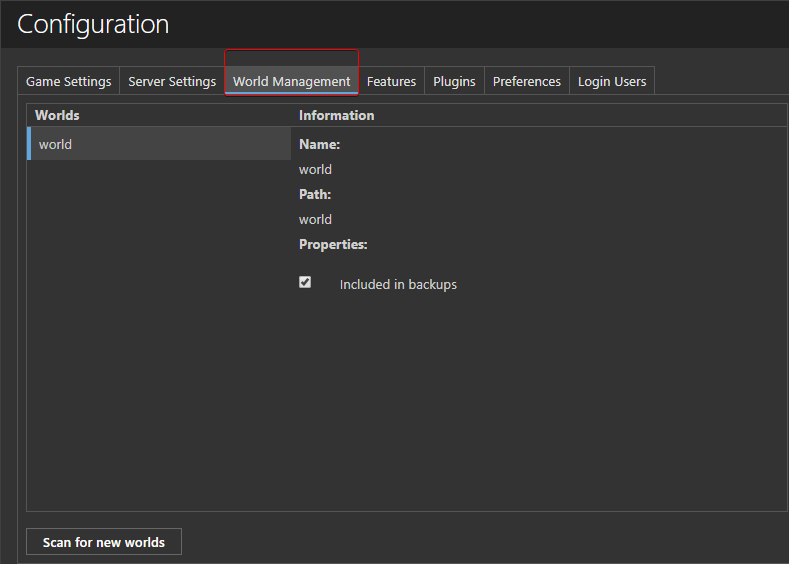Viewport: 789px width, 564px height.
Task: Click the Included in backups label text
Action: [398, 284]
